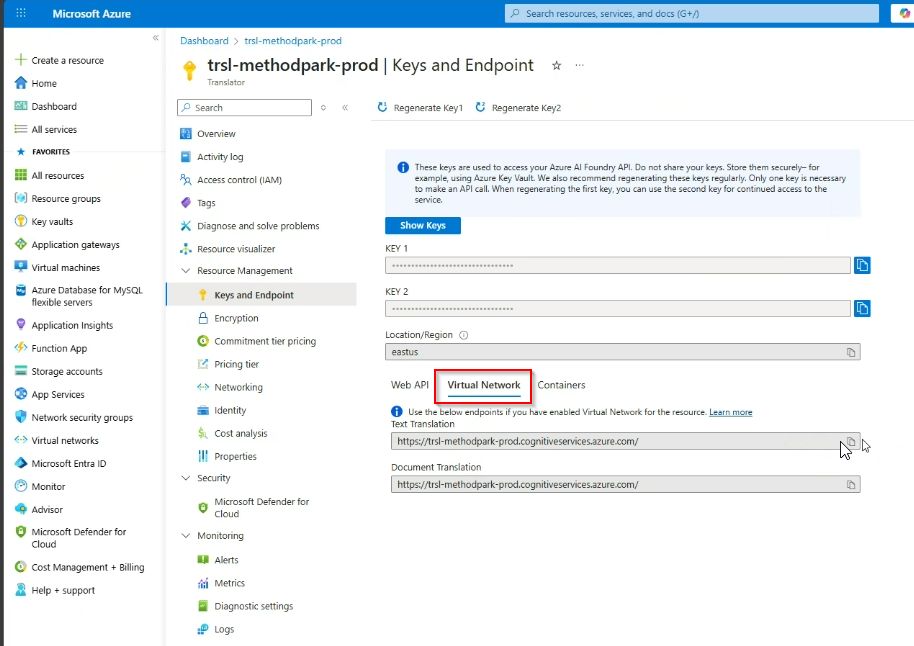Open the Learn more link
Viewport: 914px width, 646px height.
tap(730, 412)
